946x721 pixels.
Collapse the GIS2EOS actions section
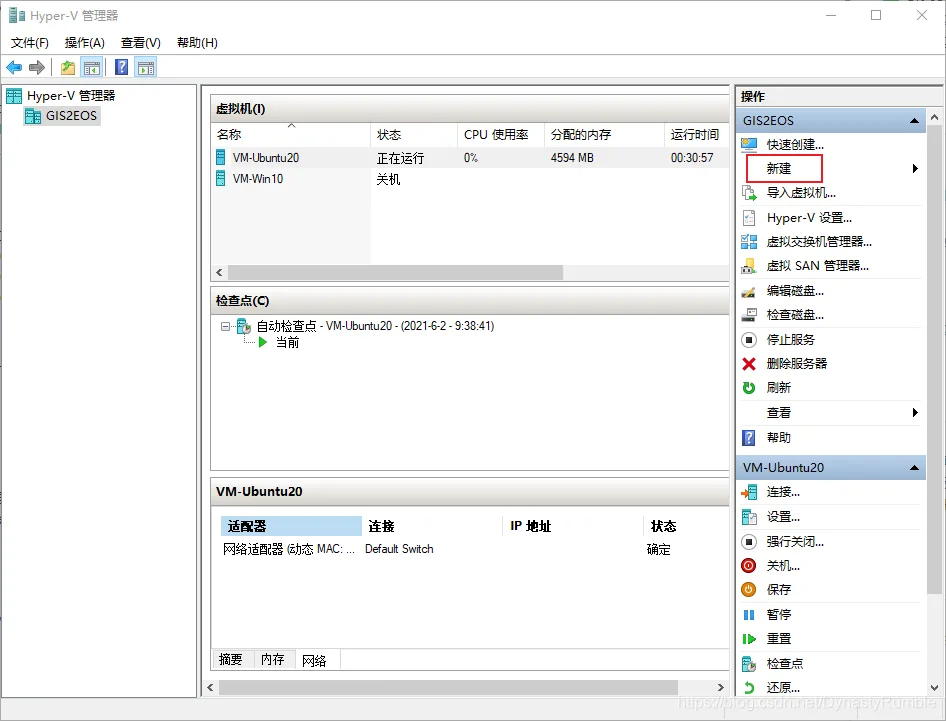click(914, 121)
